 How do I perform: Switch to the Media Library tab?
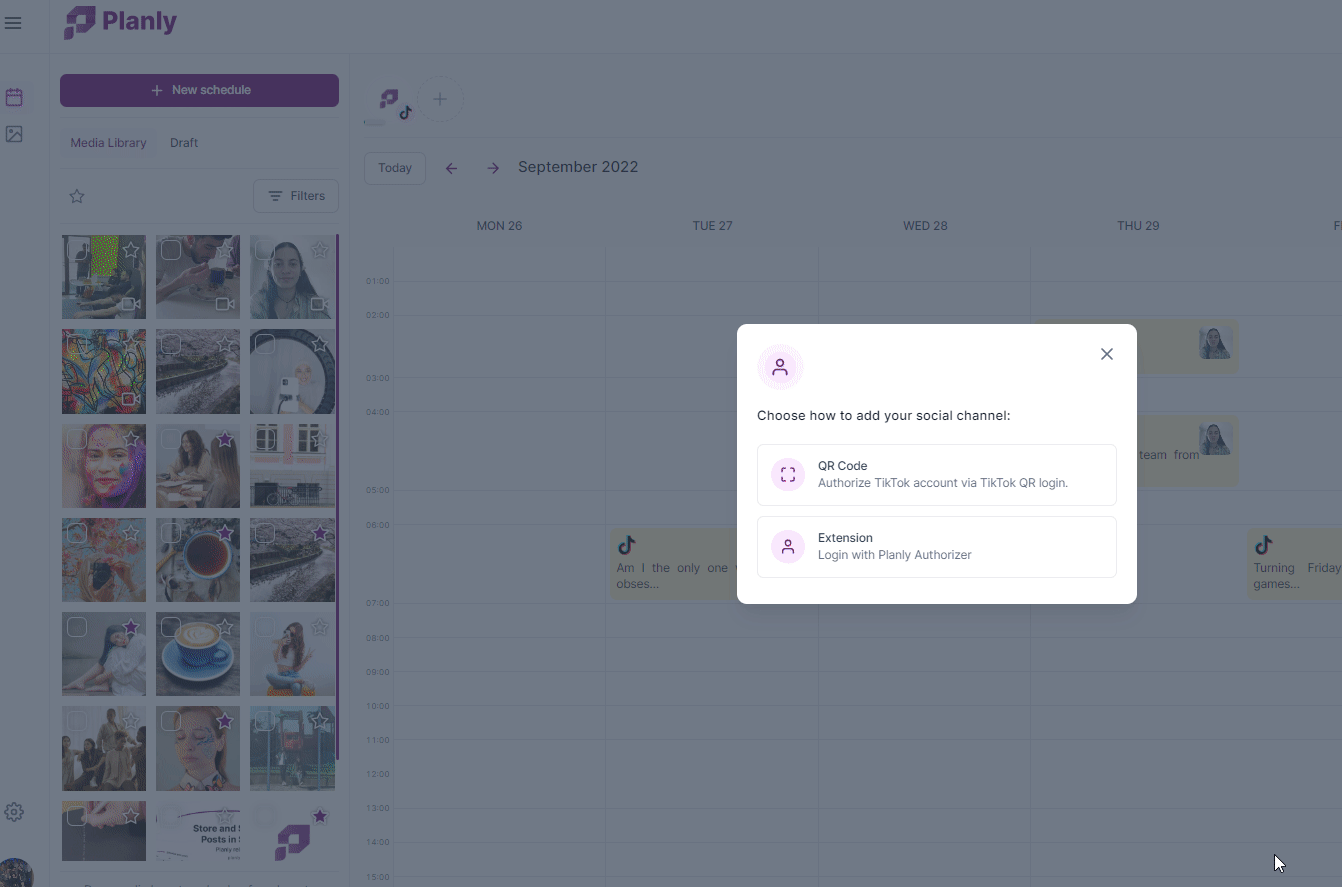(108, 143)
